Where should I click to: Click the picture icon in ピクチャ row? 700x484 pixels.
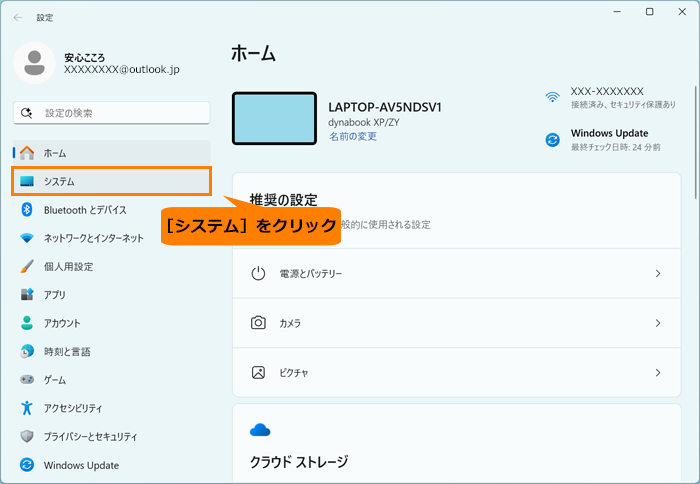pos(258,372)
